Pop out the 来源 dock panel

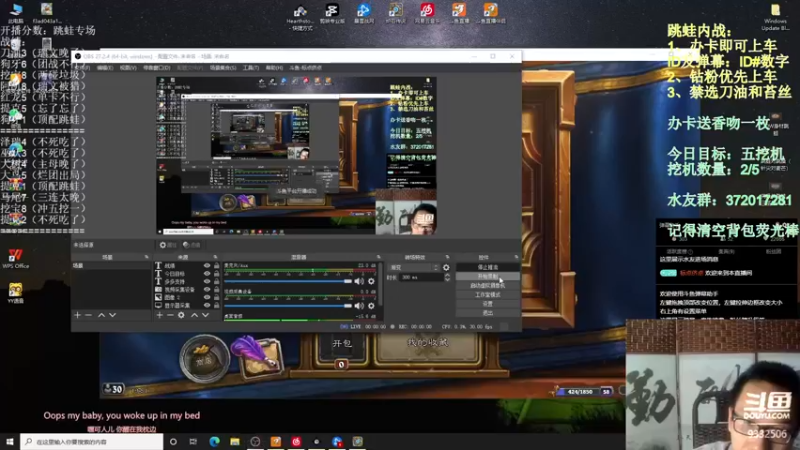(x=215, y=257)
